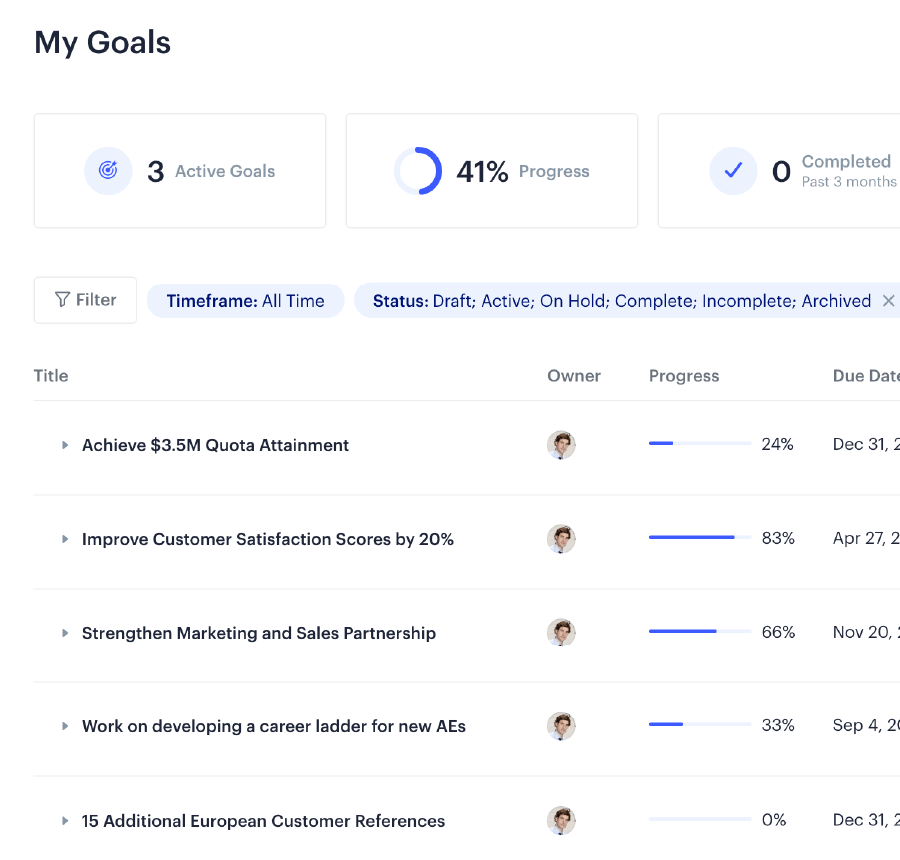Image resolution: width=900 pixels, height=860 pixels.
Task: Click the My Goals page heading
Action: (x=102, y=43)
